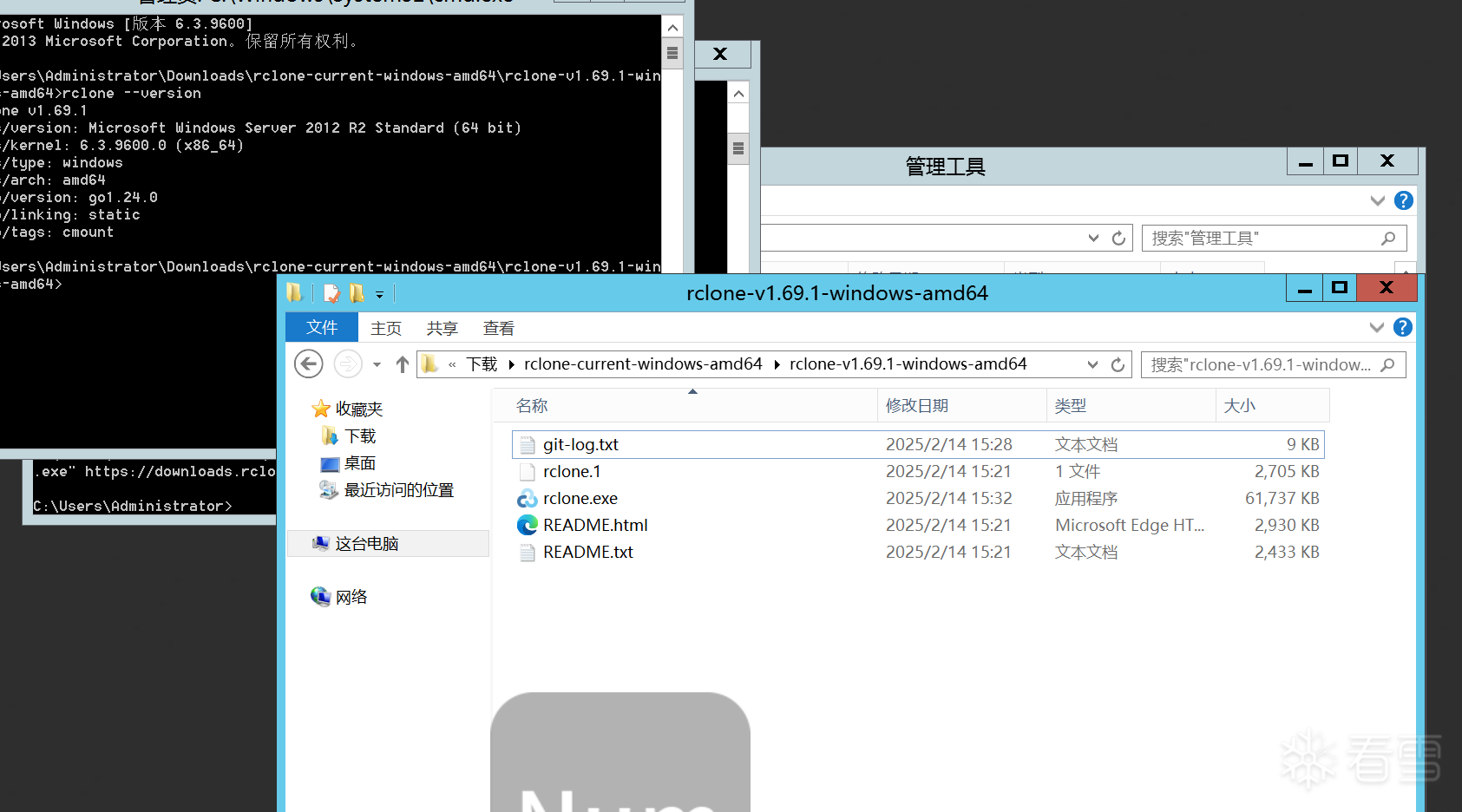Sort files by the 名称 column header
This screenshot has height=812, width=1462.
click(x=685, y=406)
